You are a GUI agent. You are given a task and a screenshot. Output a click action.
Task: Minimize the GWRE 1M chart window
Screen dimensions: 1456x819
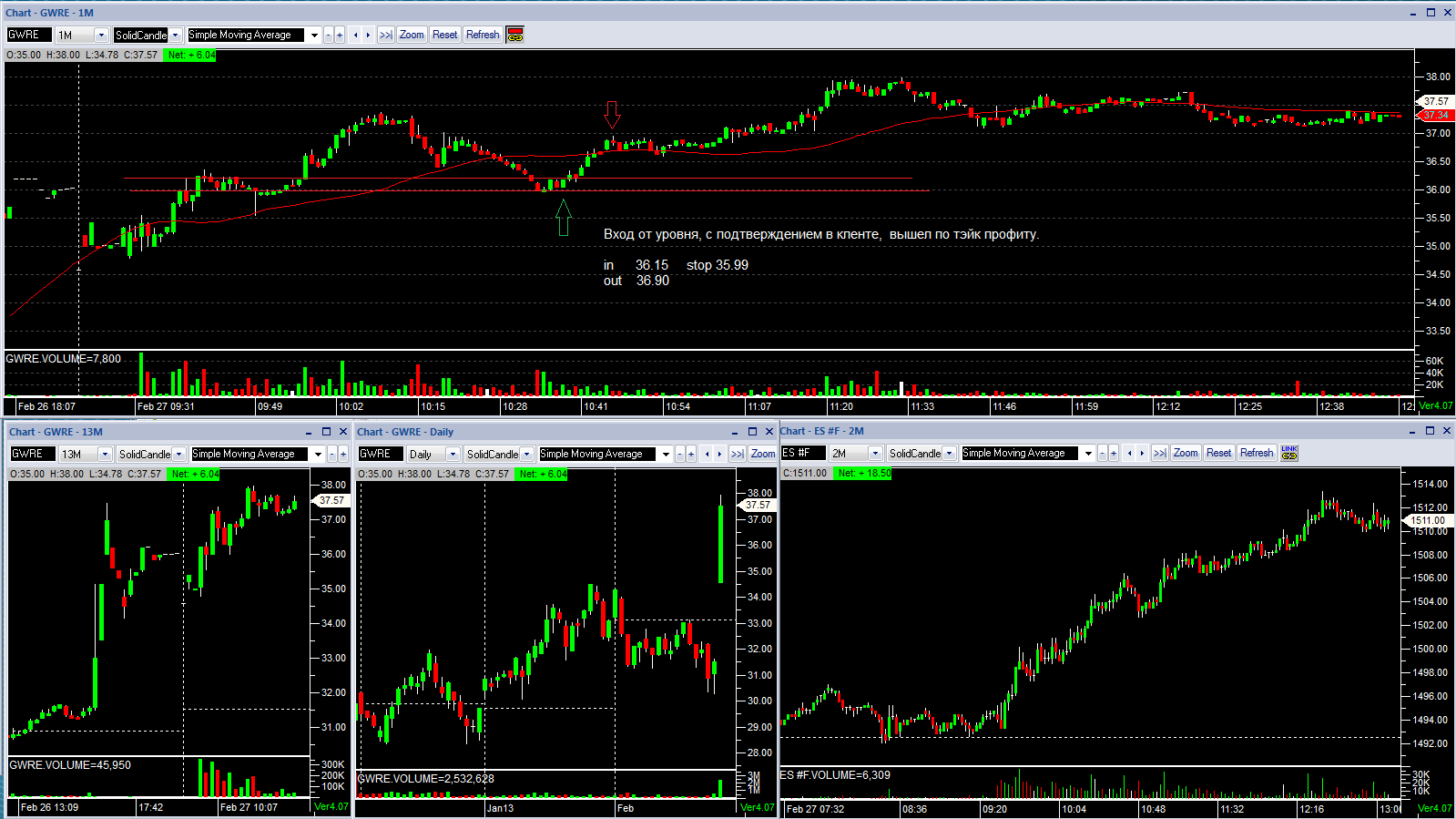tap(1413, 13)
